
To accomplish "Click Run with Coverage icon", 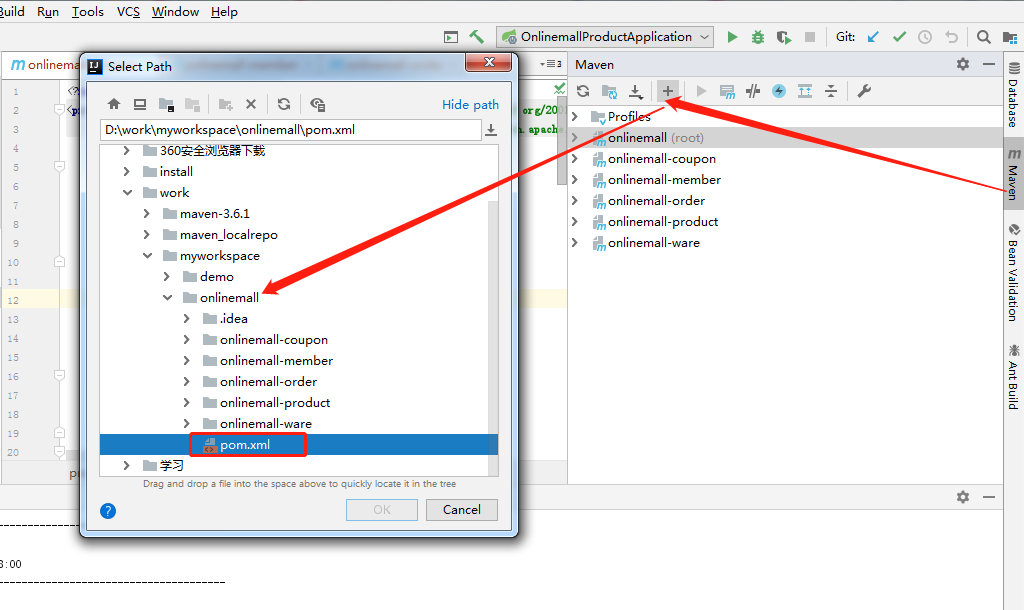I will click(784, 37).
